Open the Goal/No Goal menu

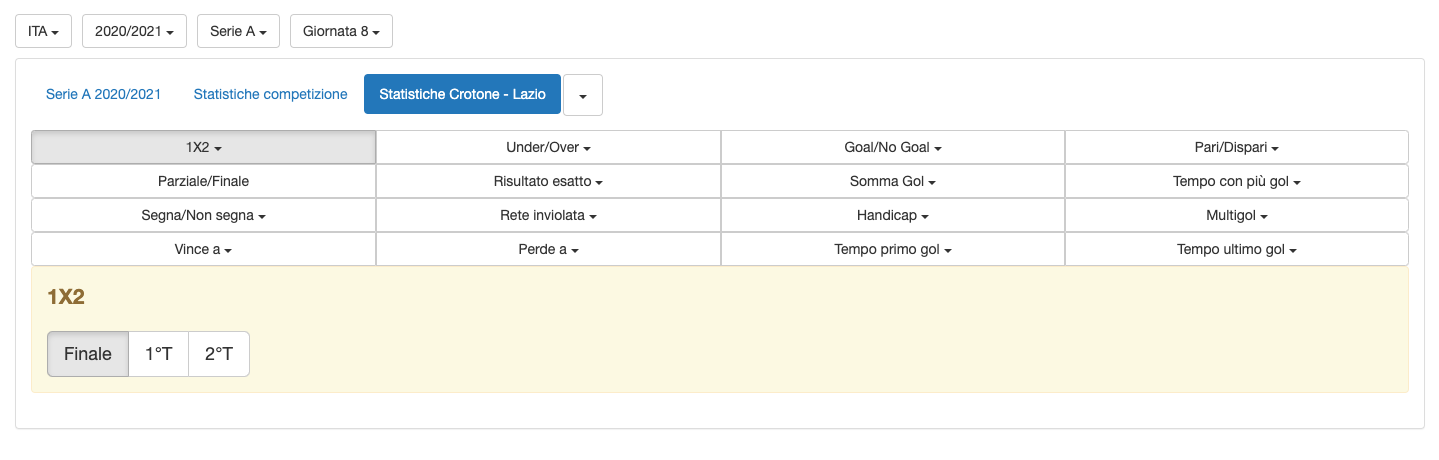click(x=893, y=147)
